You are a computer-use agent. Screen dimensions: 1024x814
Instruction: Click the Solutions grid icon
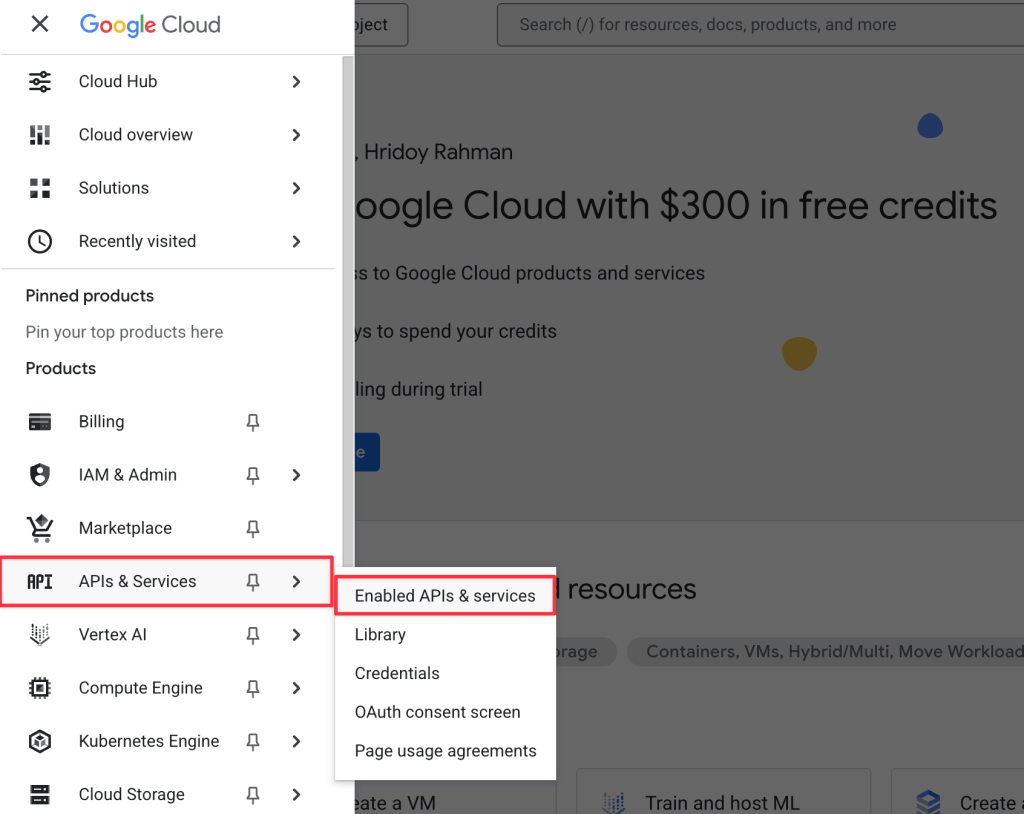[x=40, y=188]
